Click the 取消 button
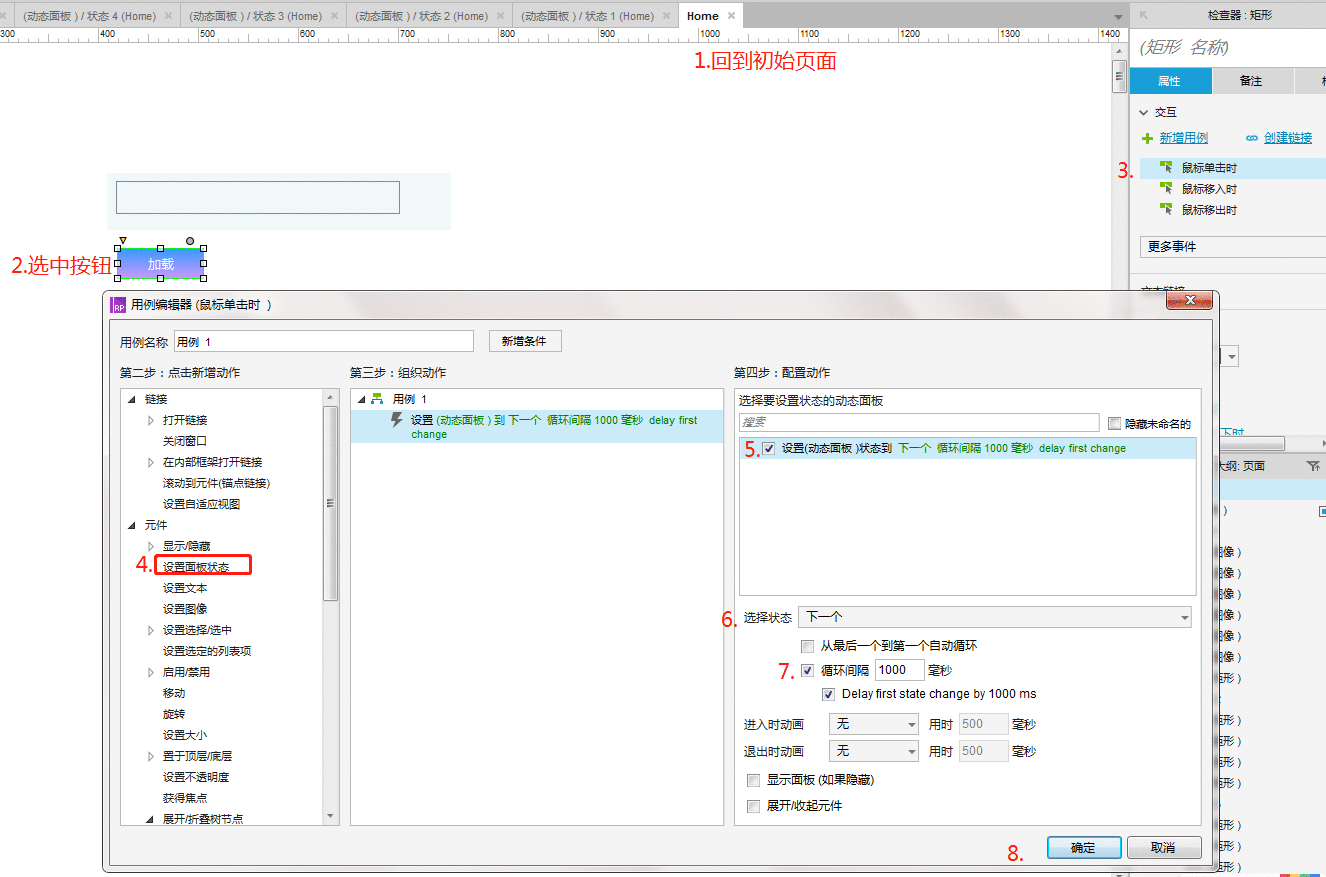 point(1164,847)
